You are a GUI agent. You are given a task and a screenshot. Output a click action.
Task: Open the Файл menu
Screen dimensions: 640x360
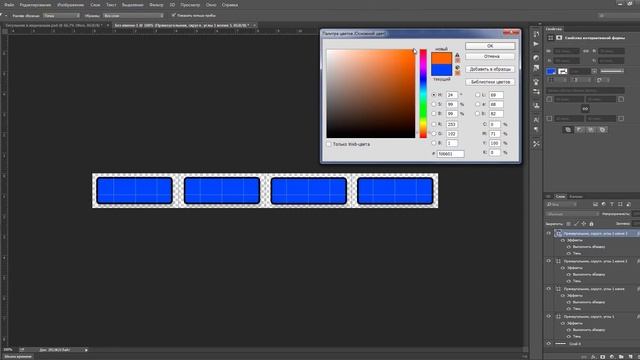(9, 5)
